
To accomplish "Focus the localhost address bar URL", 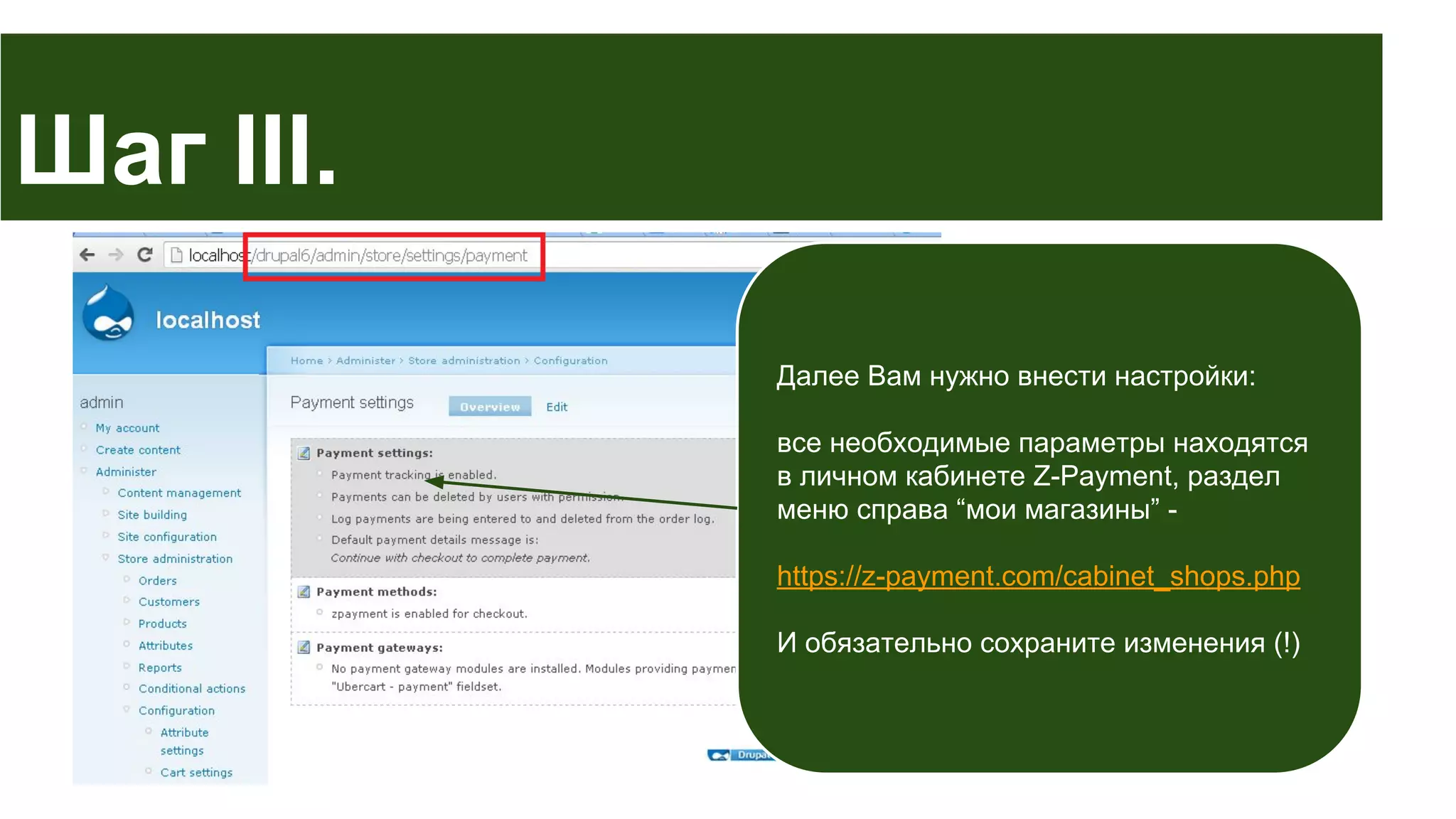I will (358, 255).
